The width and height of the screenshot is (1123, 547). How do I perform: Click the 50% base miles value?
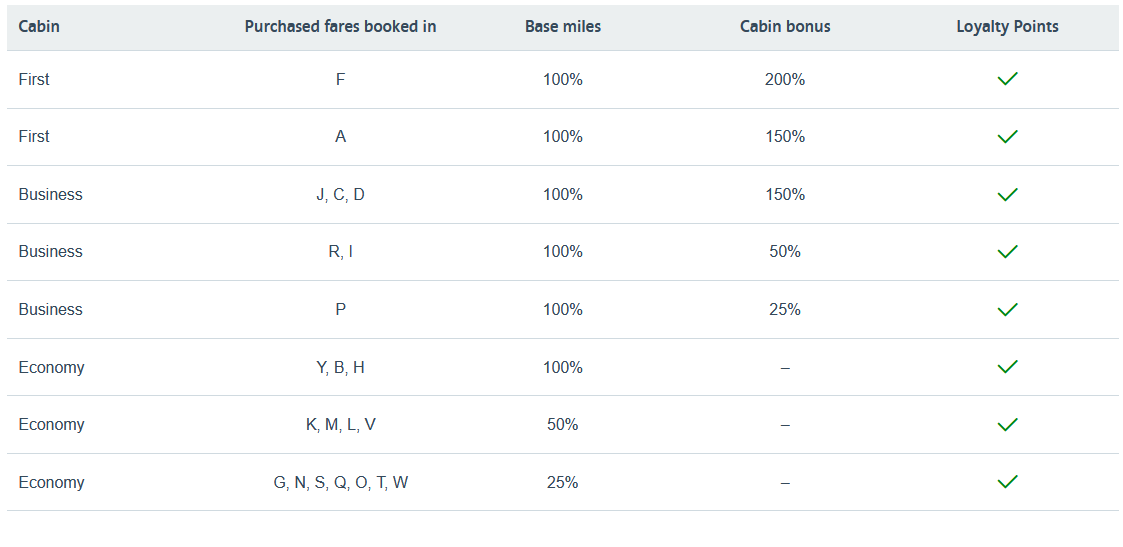[563, 425]
